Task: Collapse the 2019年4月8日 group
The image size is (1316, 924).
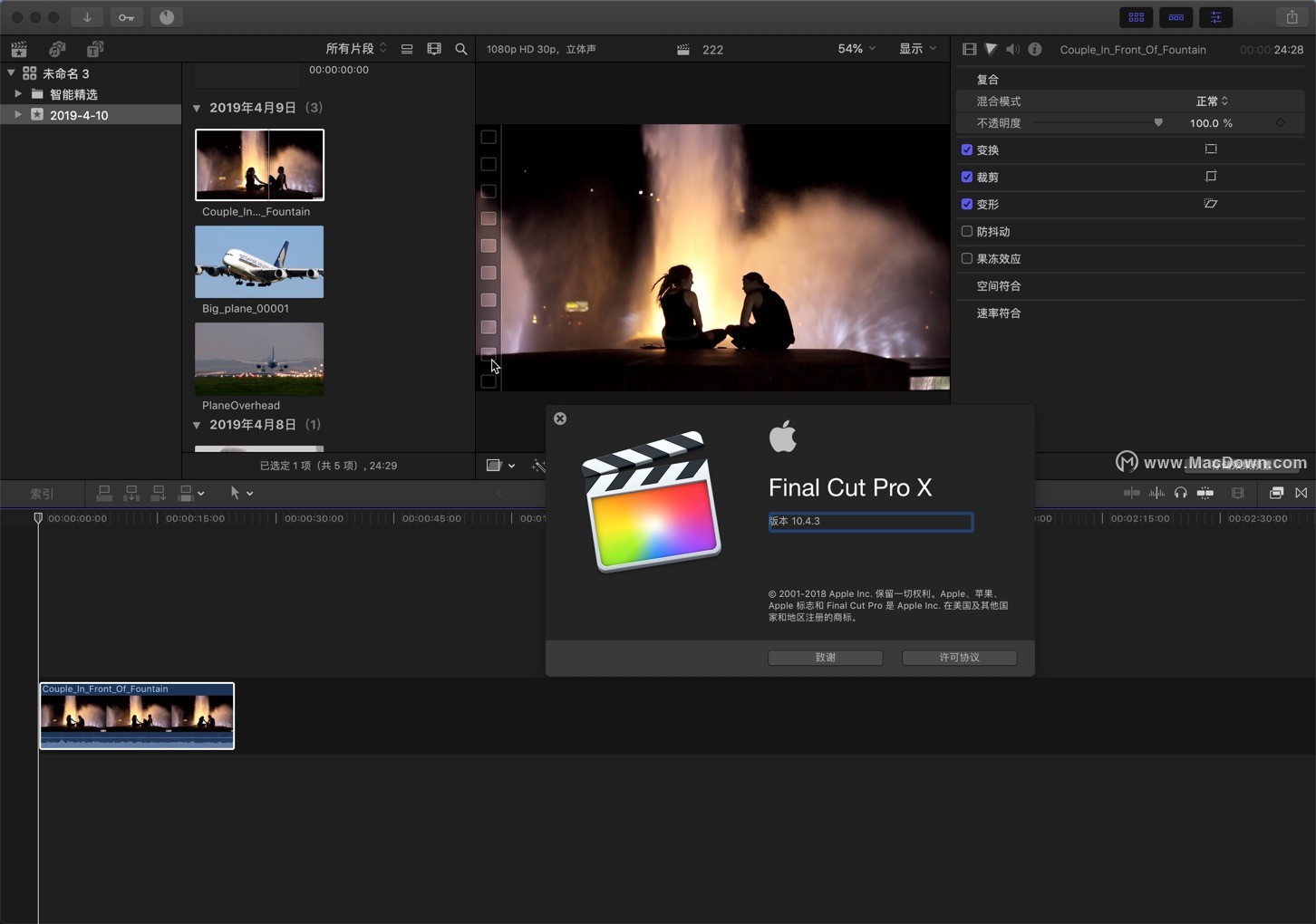Action: [x=197, y=425]
